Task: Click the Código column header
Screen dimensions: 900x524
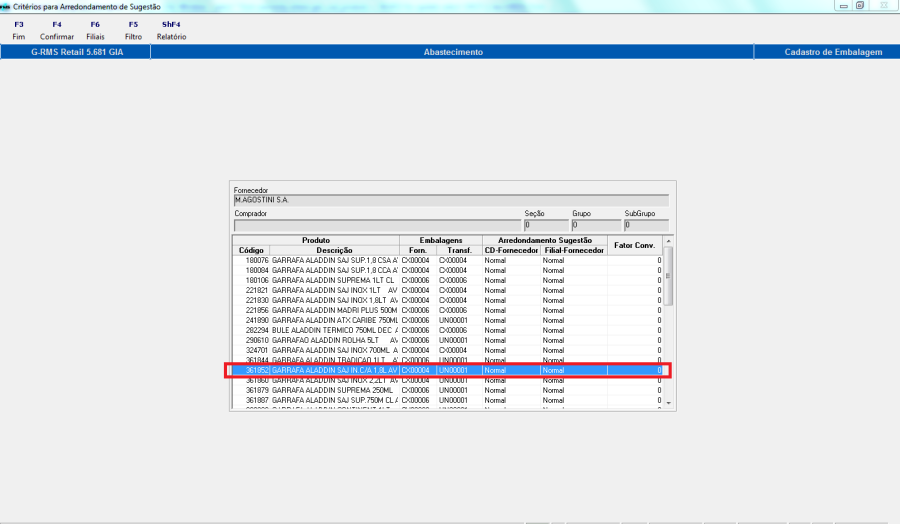Action: pos(251,250)
